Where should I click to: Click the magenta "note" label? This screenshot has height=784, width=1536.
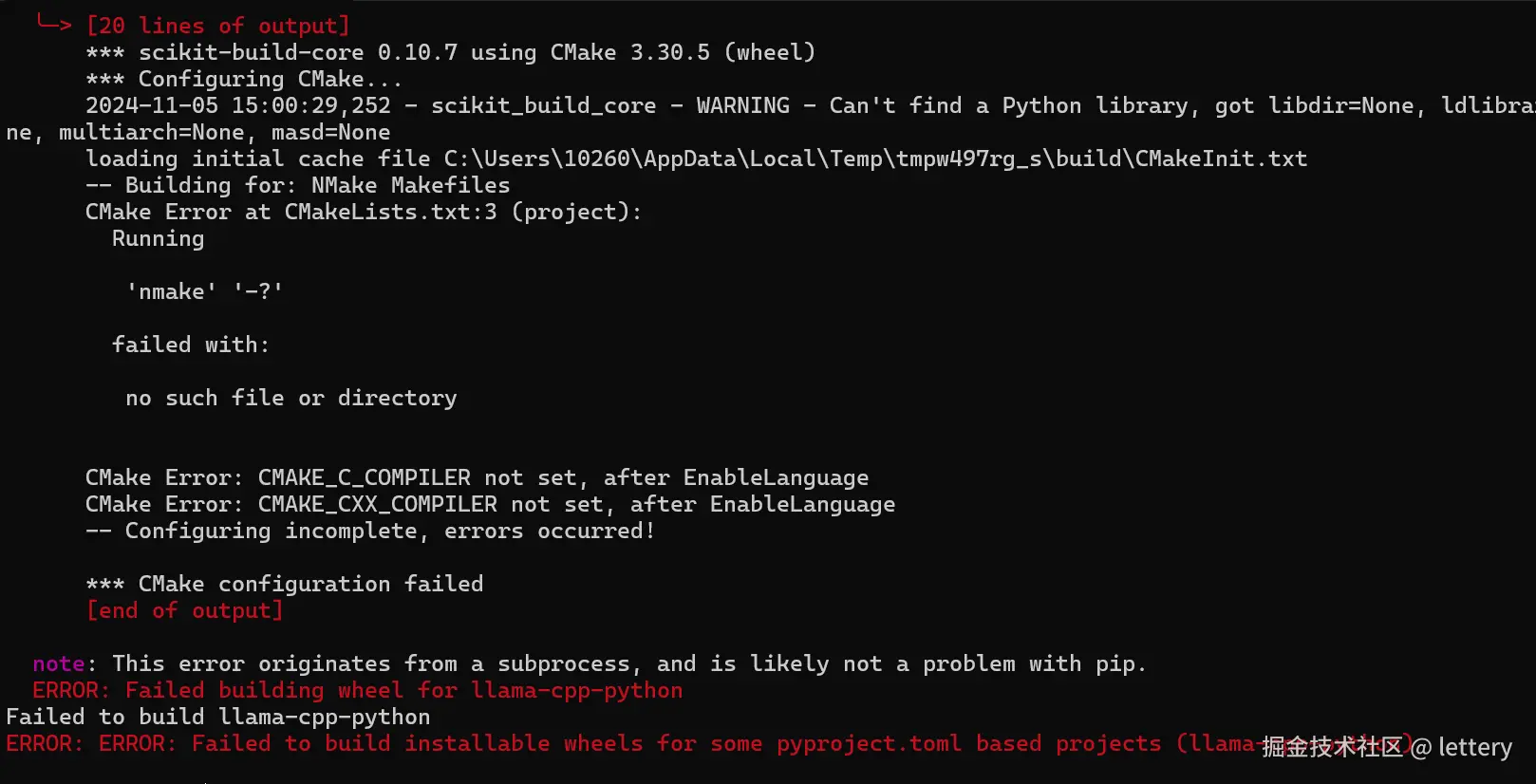(58, 663)
